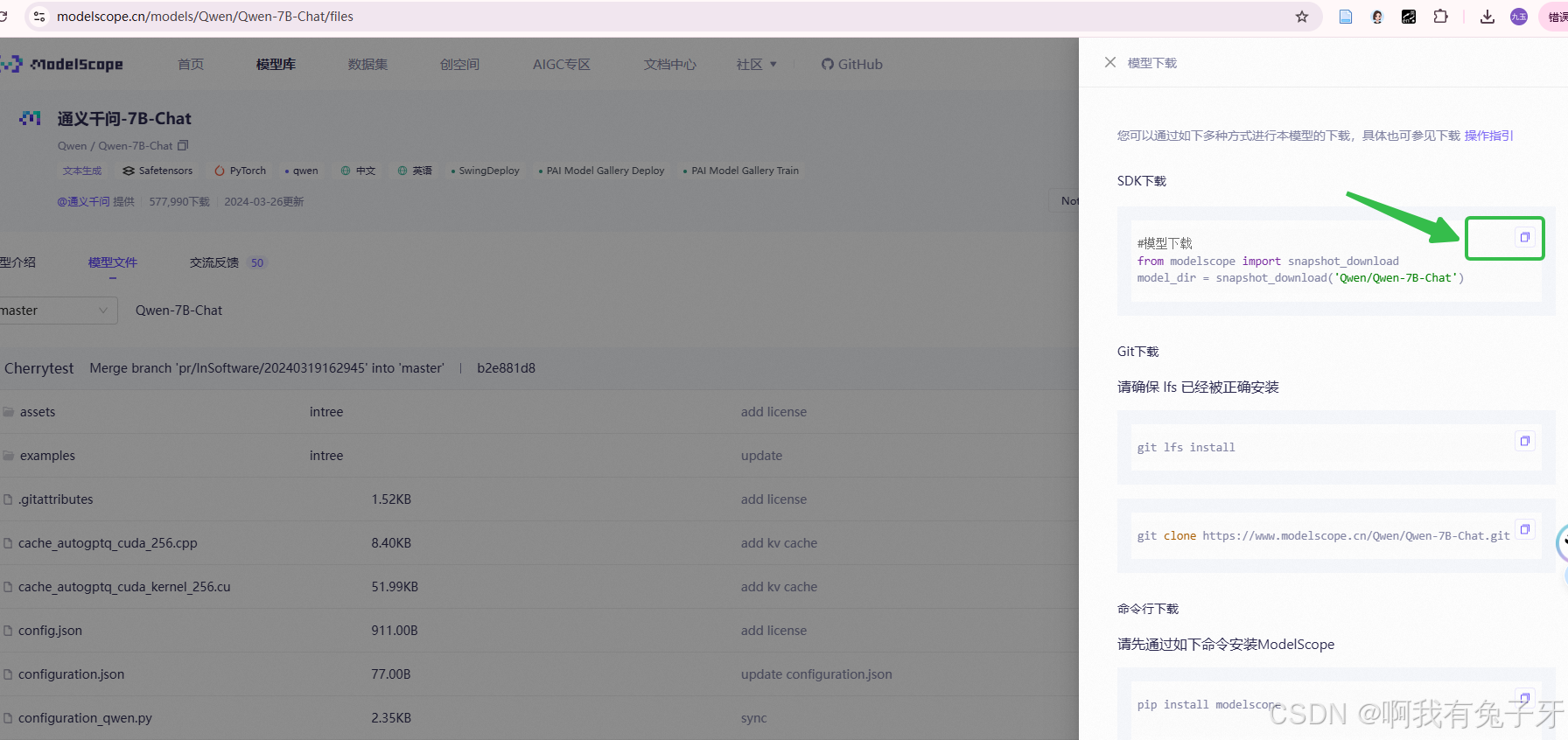Open the .gitattributes file
Viewport: 1568px width, 740px height.
coord(56,499)
